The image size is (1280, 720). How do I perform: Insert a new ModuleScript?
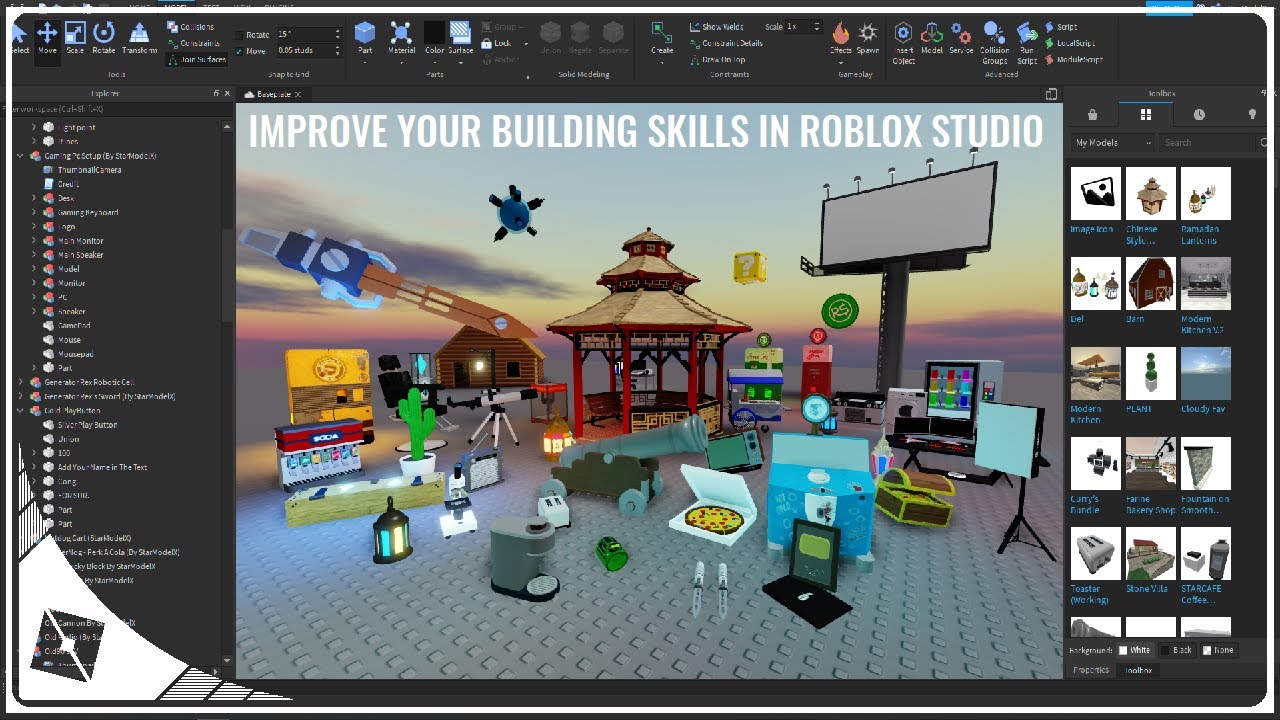(x=1074, y=59)
